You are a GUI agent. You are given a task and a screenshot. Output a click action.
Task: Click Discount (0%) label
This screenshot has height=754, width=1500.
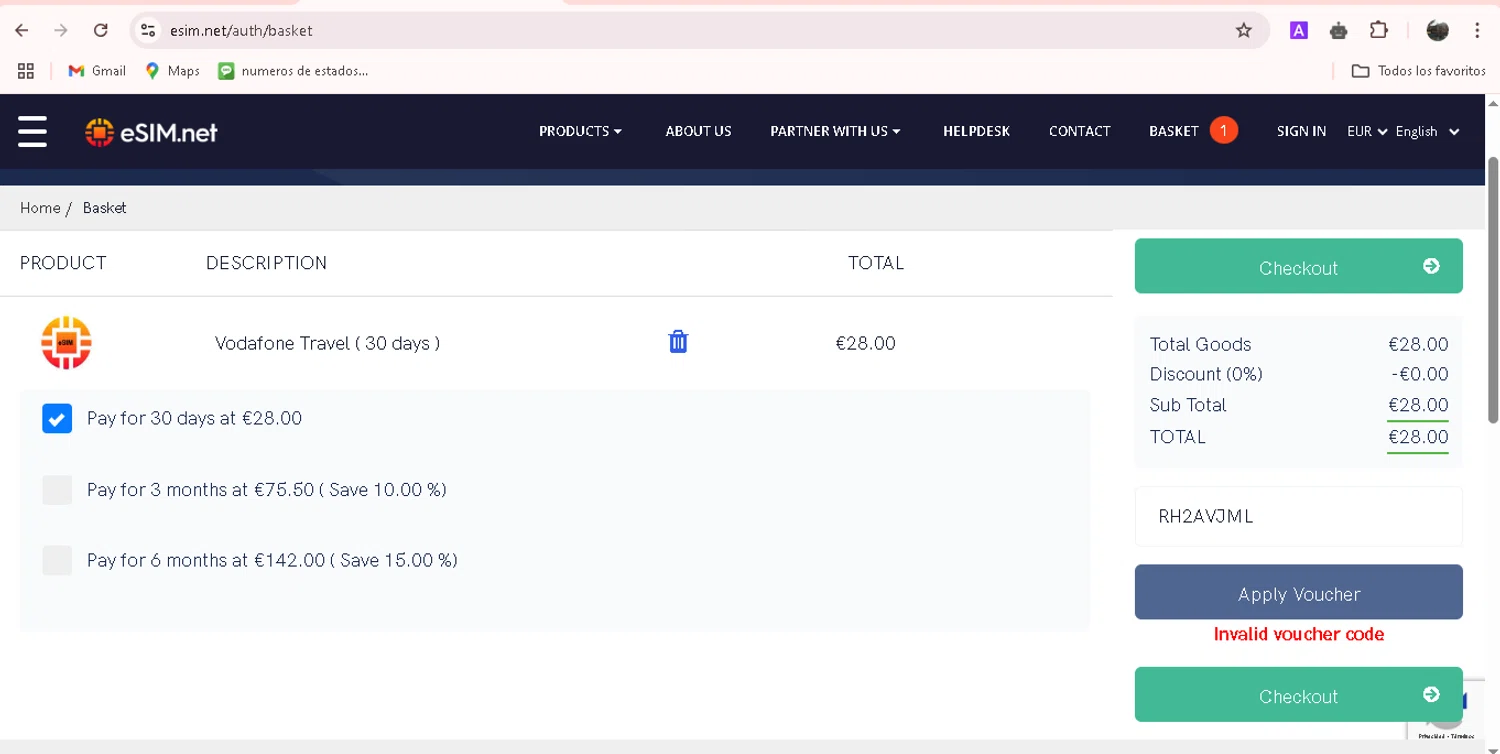coord(1206,374)
